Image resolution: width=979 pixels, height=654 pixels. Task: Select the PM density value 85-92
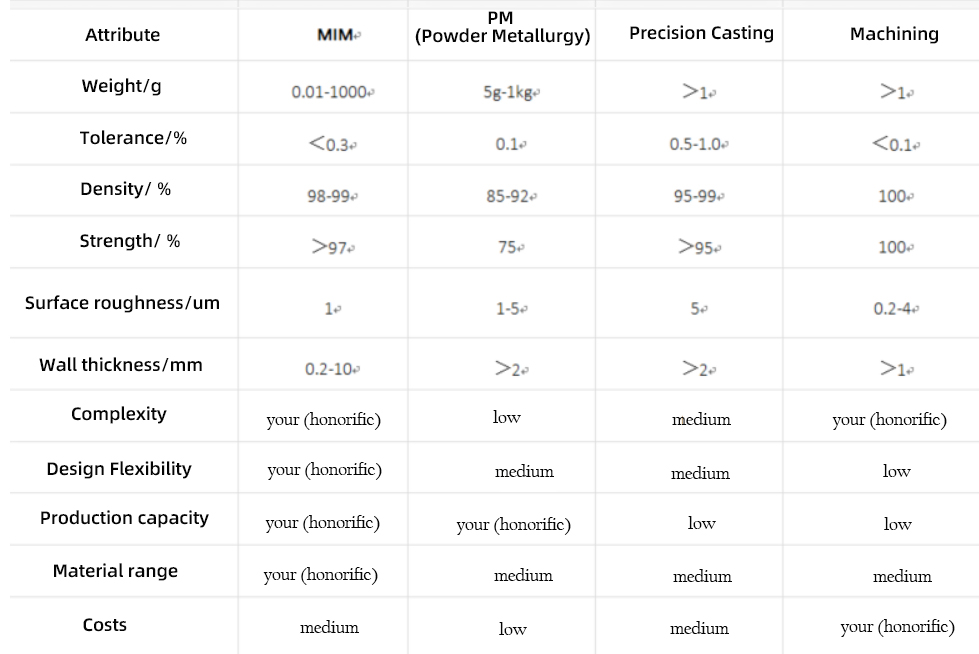pyautogui.click(x=508, y=196)
